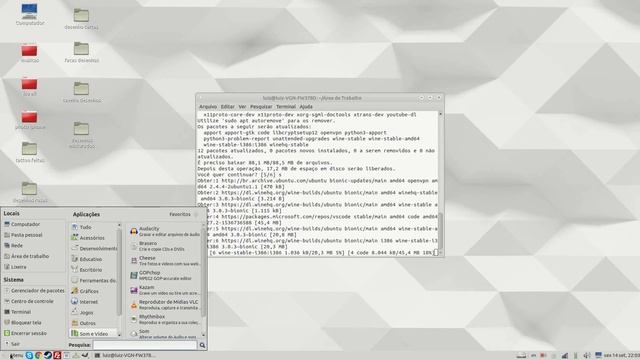Screen dimensions: 640x360
Task: Click the search magnifier button in menu
Action: point(202,345)
